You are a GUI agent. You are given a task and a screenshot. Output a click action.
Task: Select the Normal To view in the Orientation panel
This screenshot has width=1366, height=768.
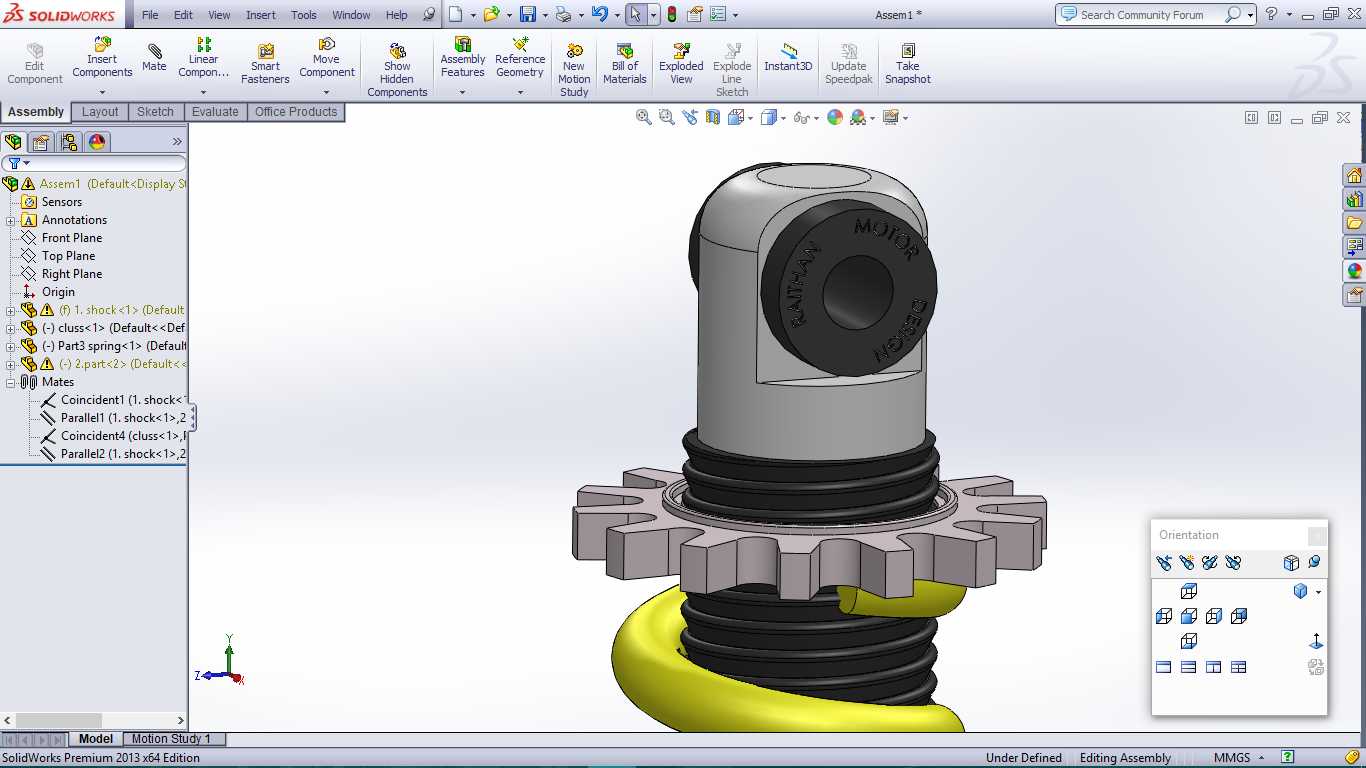tap(1316, 642)
